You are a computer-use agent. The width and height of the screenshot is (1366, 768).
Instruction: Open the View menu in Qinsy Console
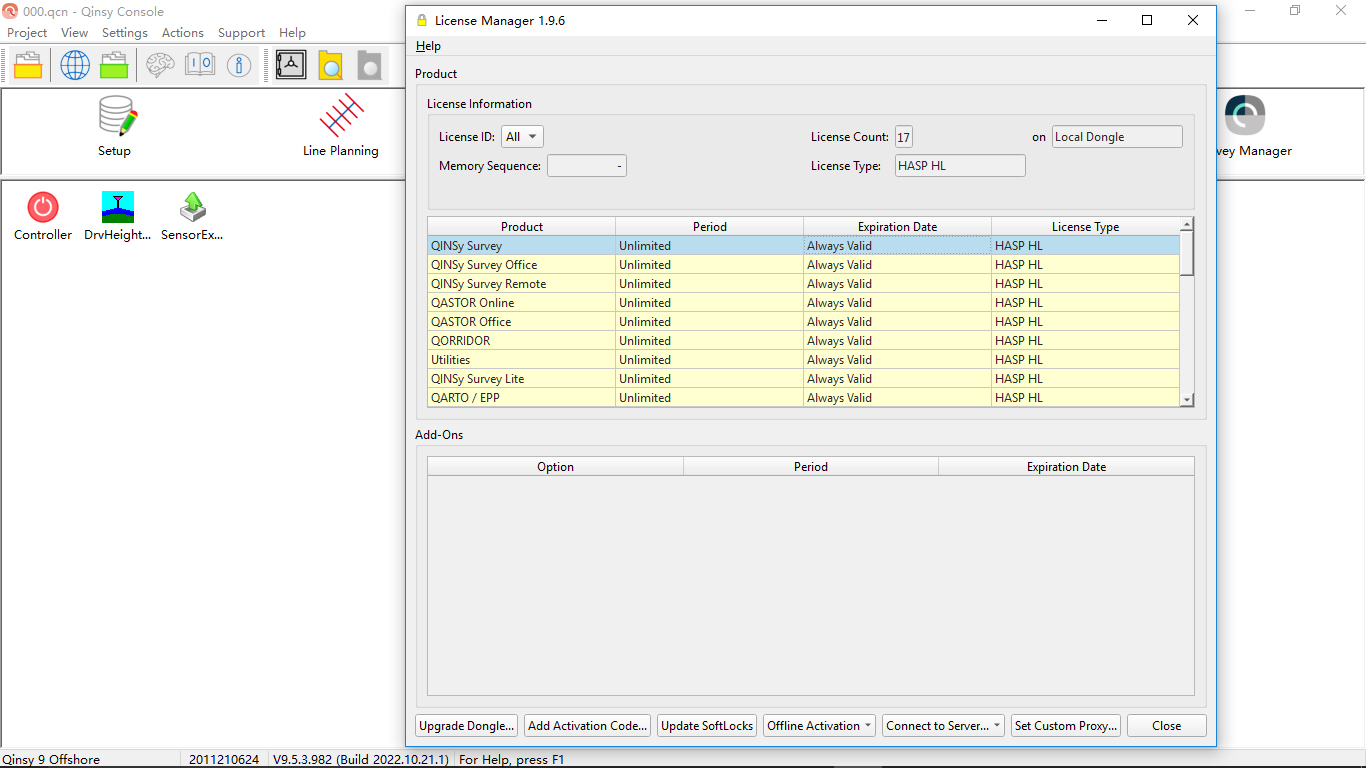(x=75, y=33)
